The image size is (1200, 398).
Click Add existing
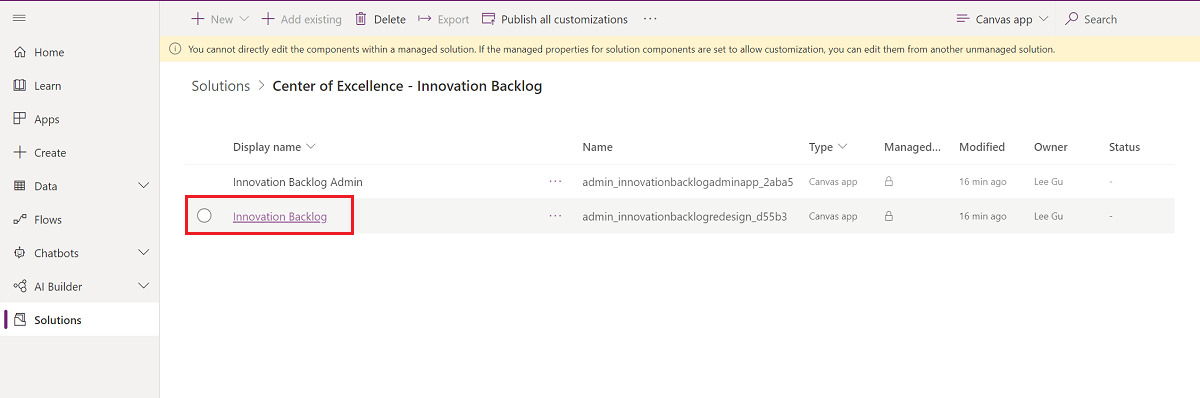coord(301,19)
